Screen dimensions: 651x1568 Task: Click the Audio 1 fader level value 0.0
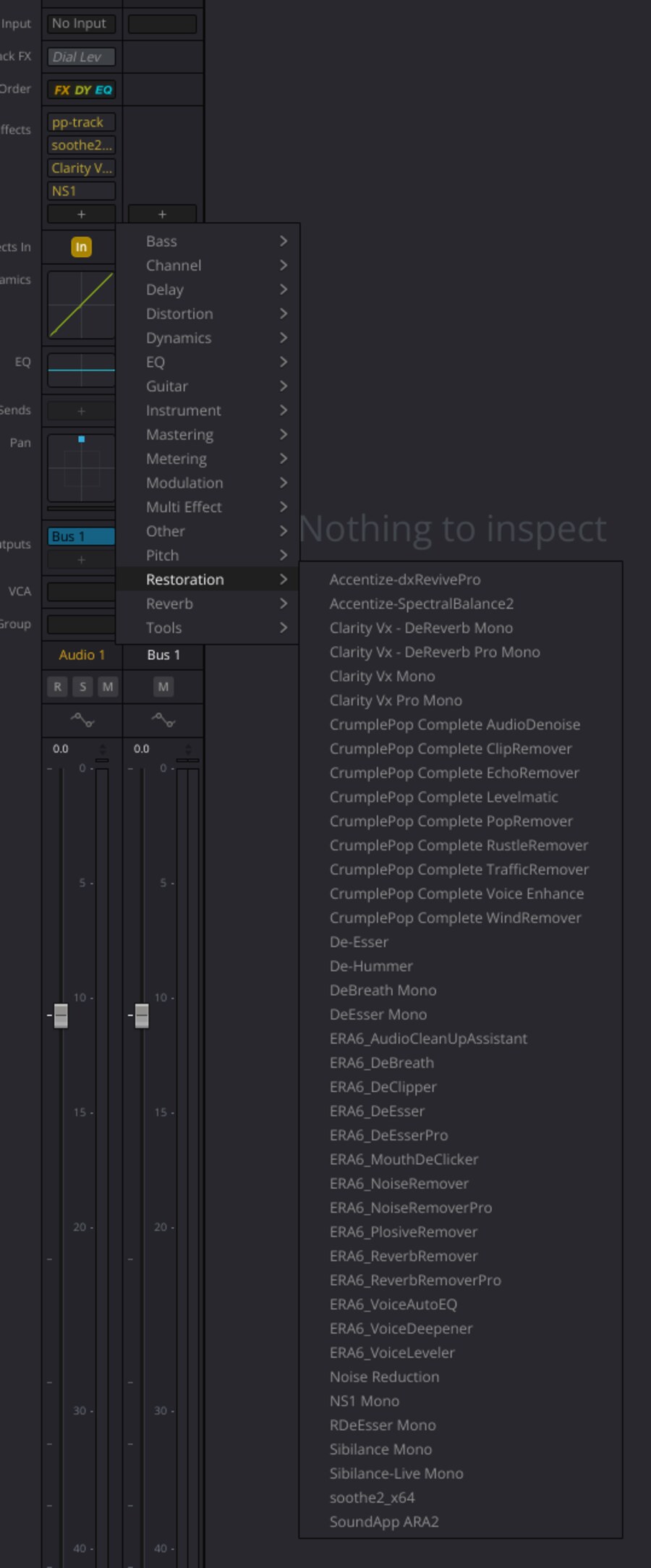pos(61,749)
